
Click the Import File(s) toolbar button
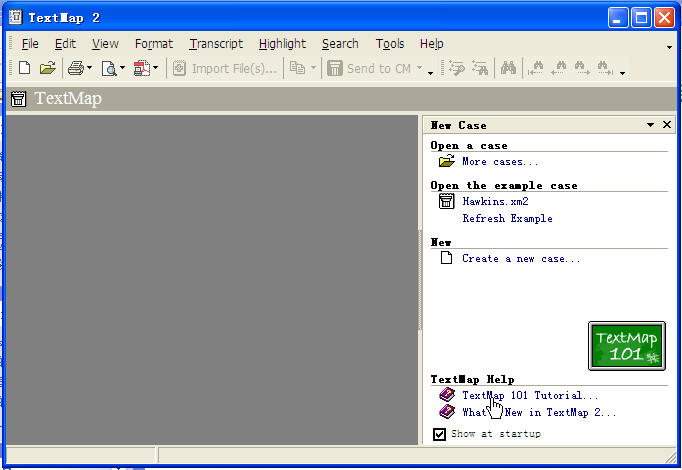click(x=224, y=69)
